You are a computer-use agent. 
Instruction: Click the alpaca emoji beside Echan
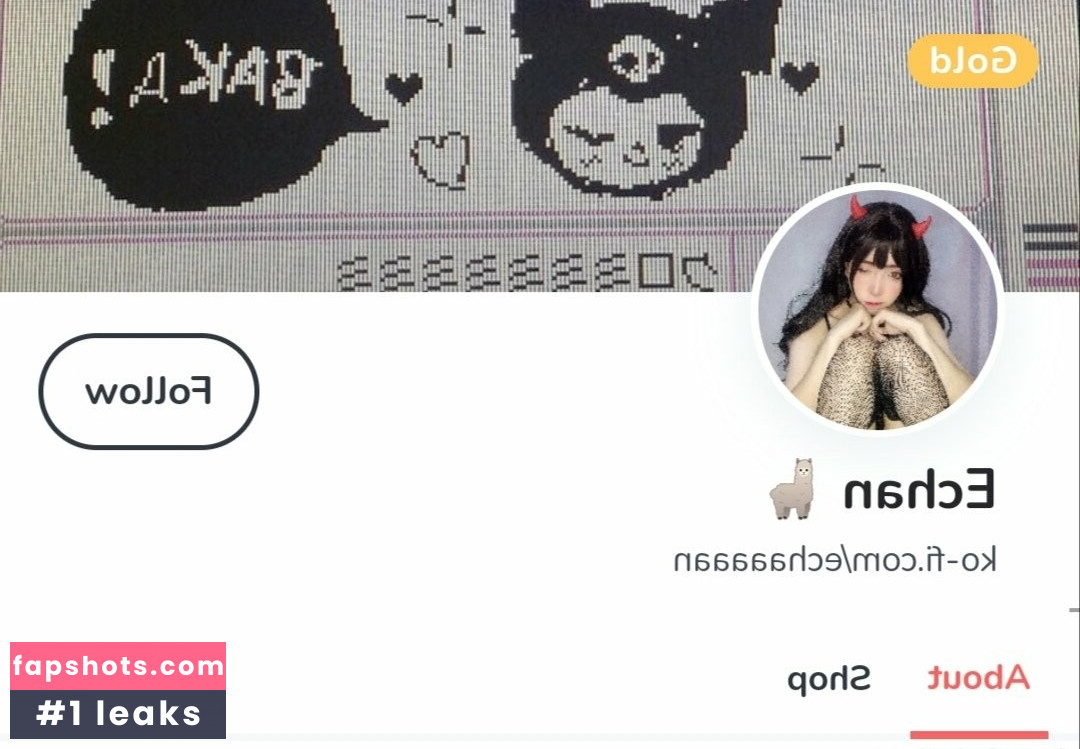click(791, 489)
